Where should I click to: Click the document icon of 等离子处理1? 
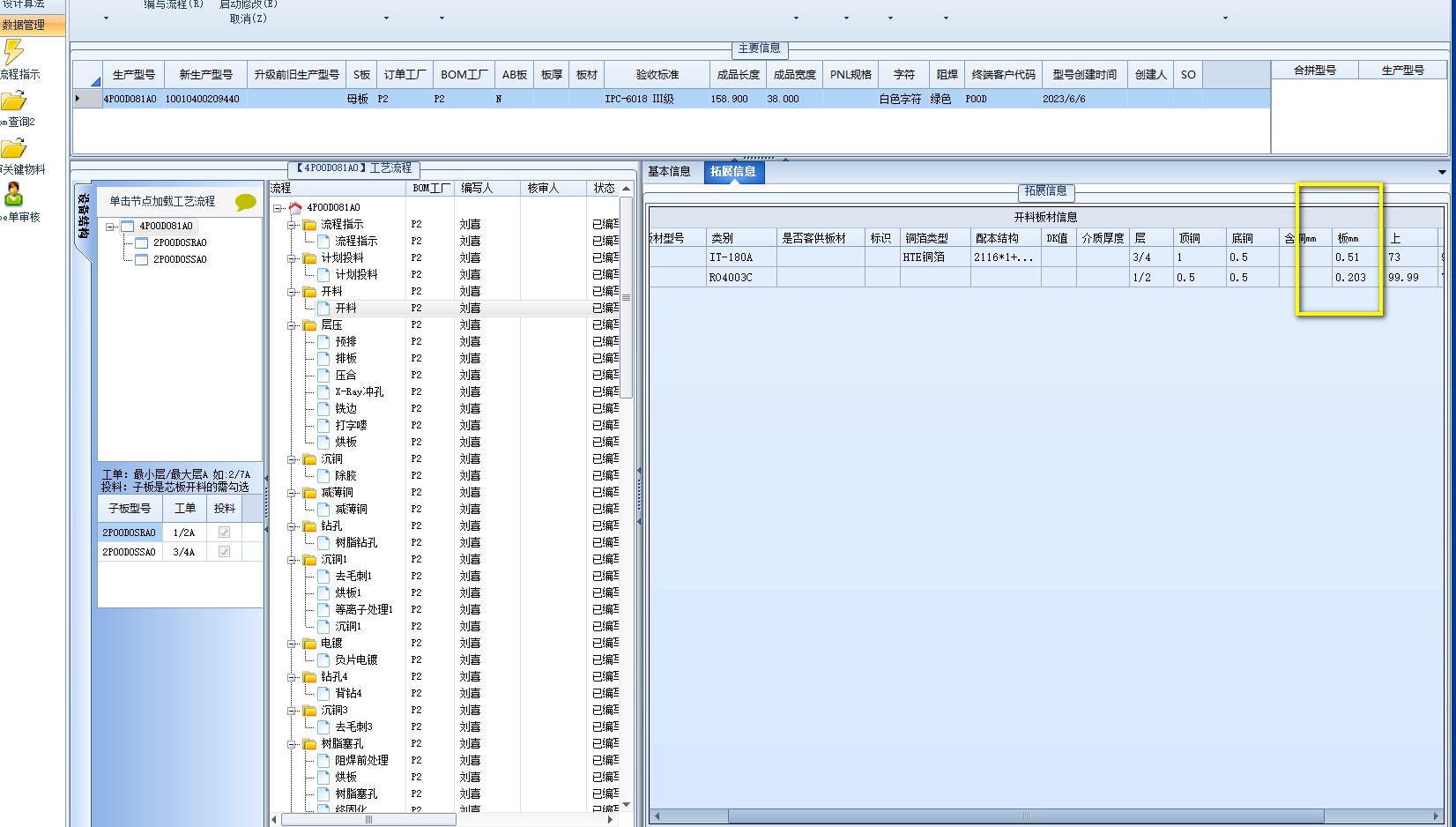[x=323, y=609]
